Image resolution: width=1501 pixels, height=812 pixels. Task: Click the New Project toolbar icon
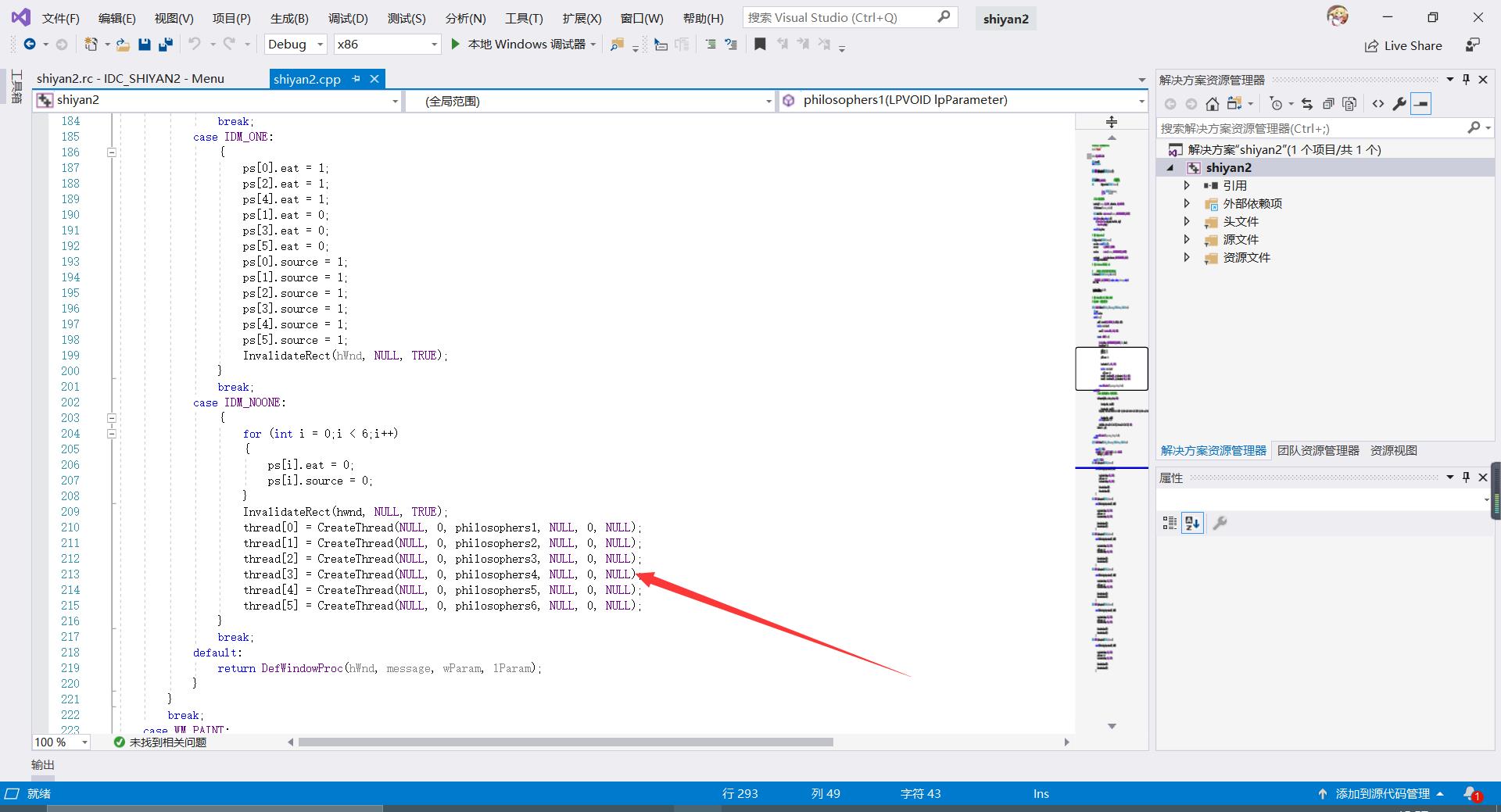pos(91,45)
